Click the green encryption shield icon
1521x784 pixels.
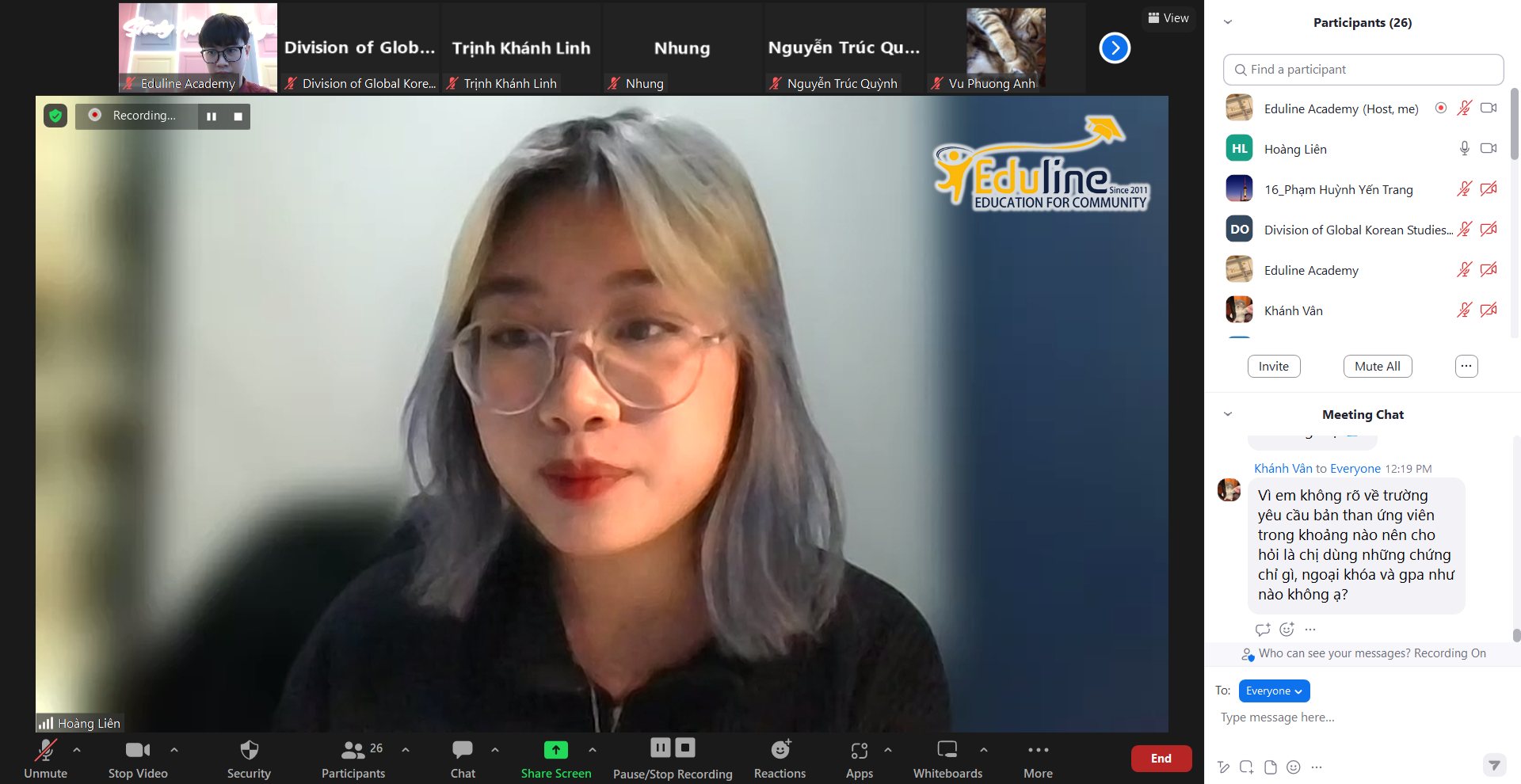click(55, 116)
